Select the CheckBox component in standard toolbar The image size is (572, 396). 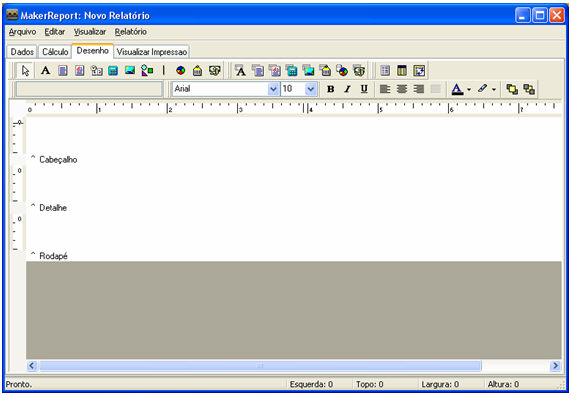214,70
